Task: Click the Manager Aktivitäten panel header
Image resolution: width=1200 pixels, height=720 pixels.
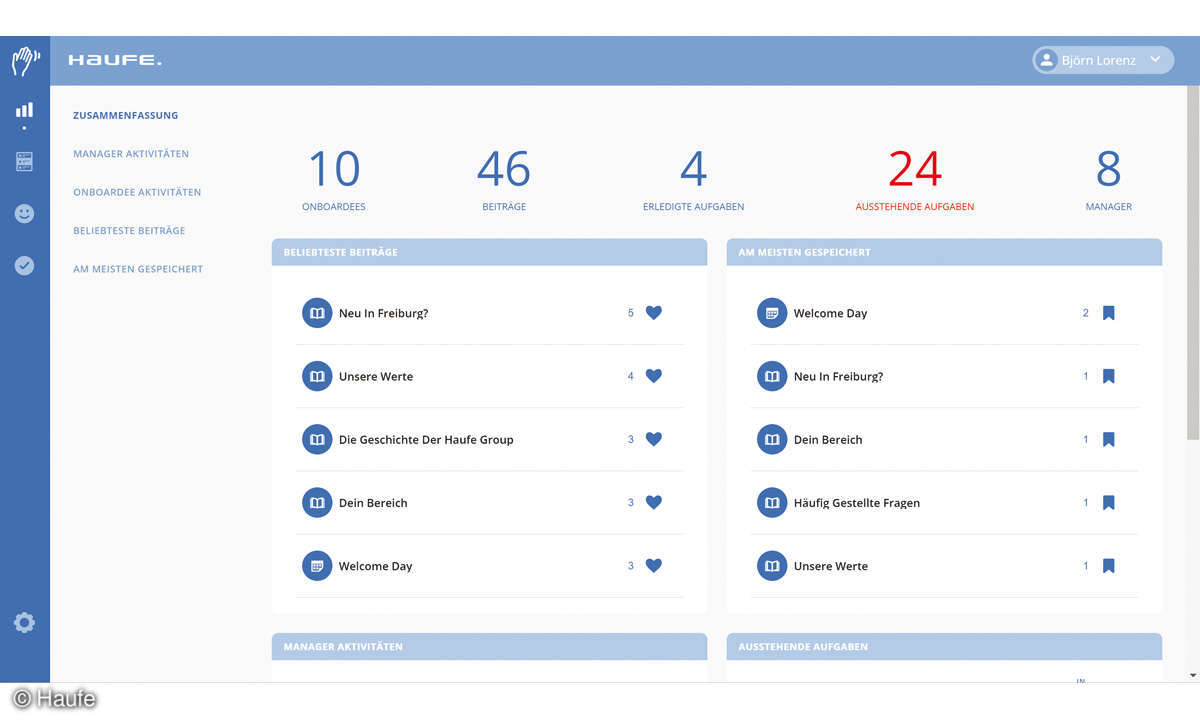Action: click(x=489, y=647)
